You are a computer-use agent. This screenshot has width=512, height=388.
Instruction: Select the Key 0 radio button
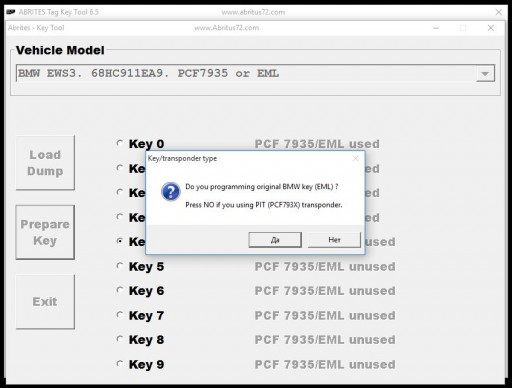120,143
